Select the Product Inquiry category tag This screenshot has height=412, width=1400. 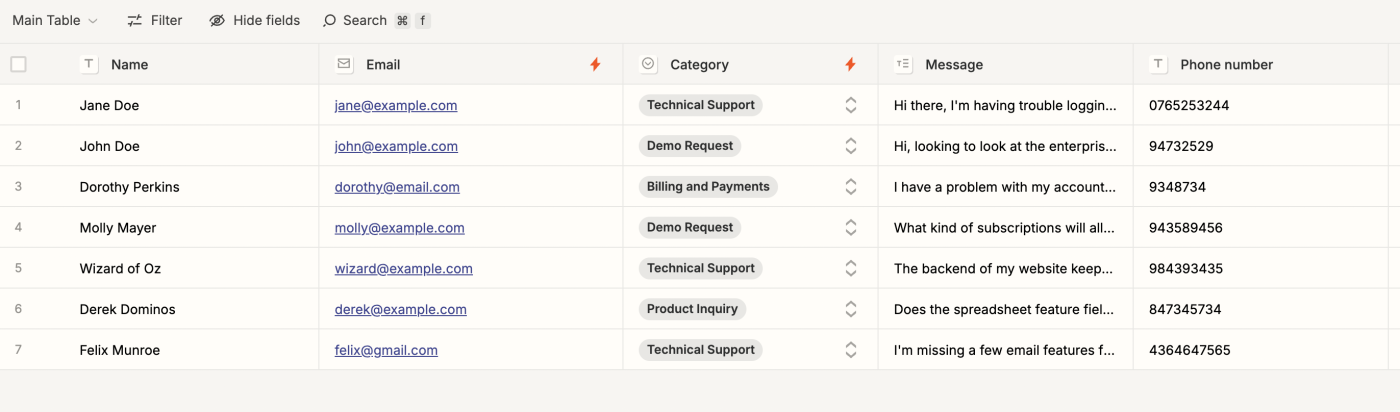coord(692,309)
